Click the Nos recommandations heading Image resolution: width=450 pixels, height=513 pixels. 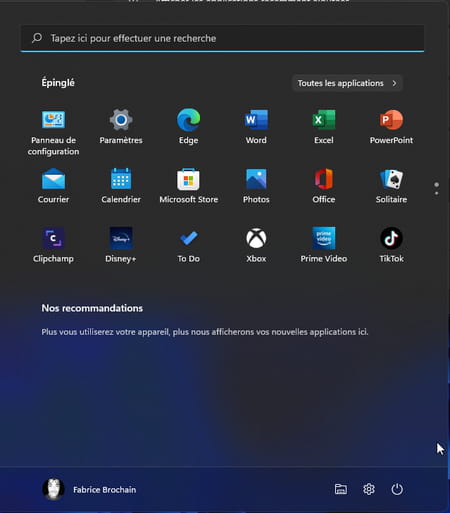[x=92, y=308]
